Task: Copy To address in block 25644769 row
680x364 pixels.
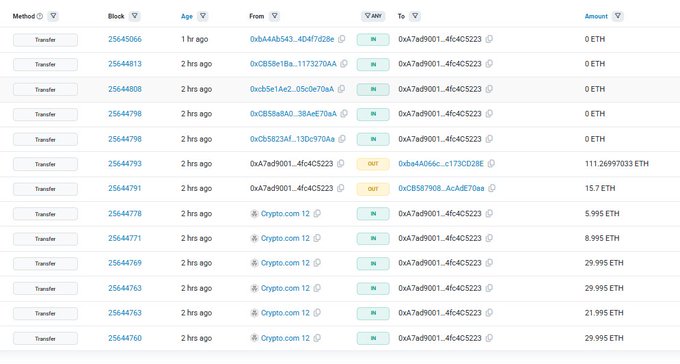Action: 489,263
